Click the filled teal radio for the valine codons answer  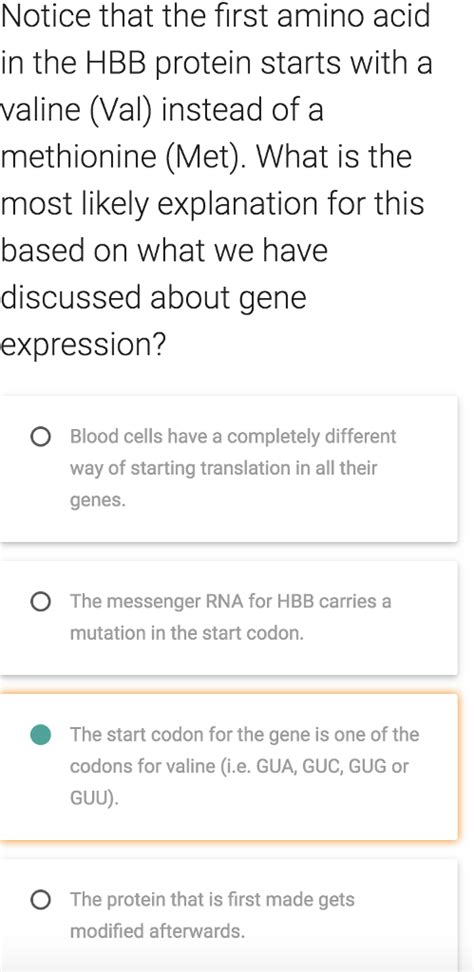pos(40,735)
